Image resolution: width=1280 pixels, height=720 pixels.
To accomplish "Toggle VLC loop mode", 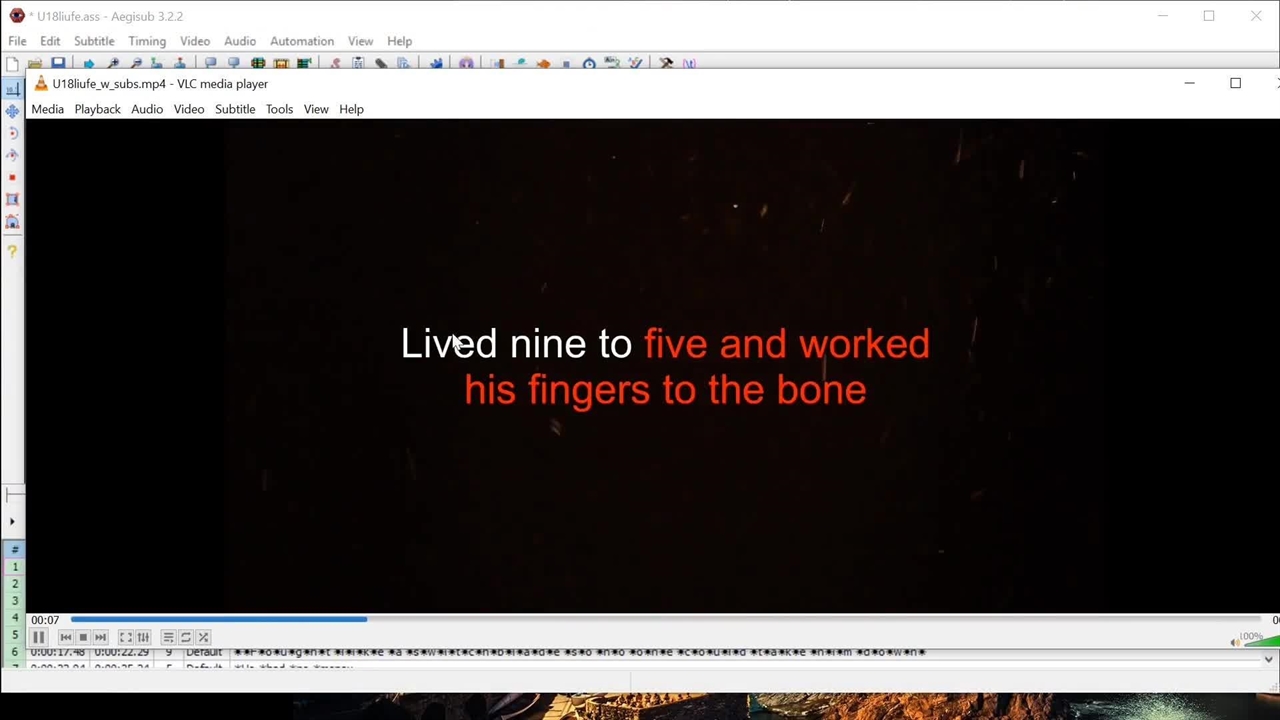I will coord(186,637).
